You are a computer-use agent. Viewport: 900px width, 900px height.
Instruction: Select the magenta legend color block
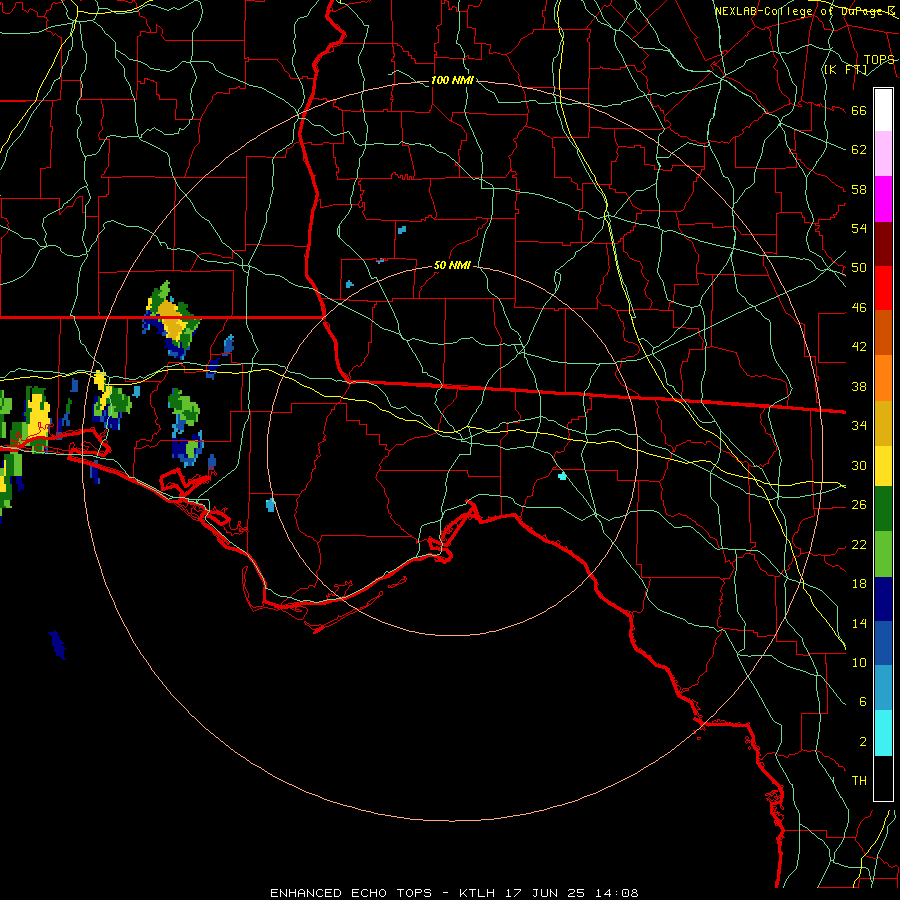883,199
